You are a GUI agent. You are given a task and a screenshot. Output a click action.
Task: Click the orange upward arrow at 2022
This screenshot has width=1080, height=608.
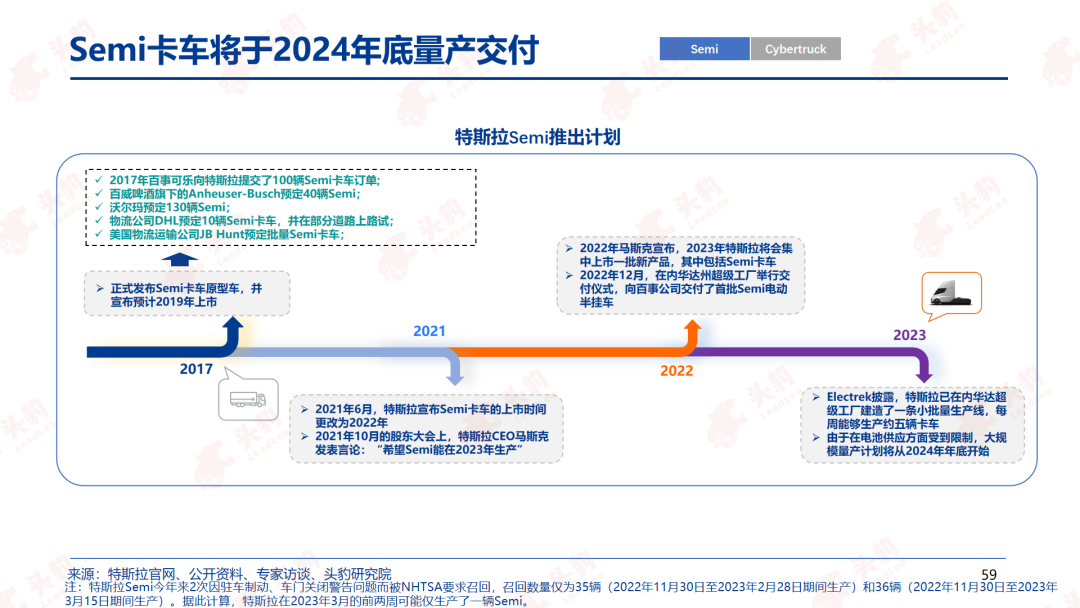pyautogui.click(x=692, y=335)
